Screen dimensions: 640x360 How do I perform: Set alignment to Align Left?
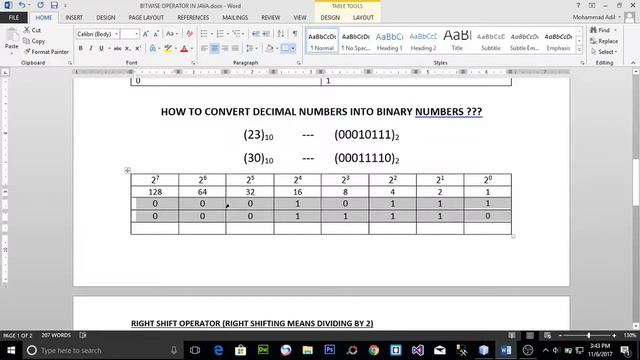coord(204,49)
